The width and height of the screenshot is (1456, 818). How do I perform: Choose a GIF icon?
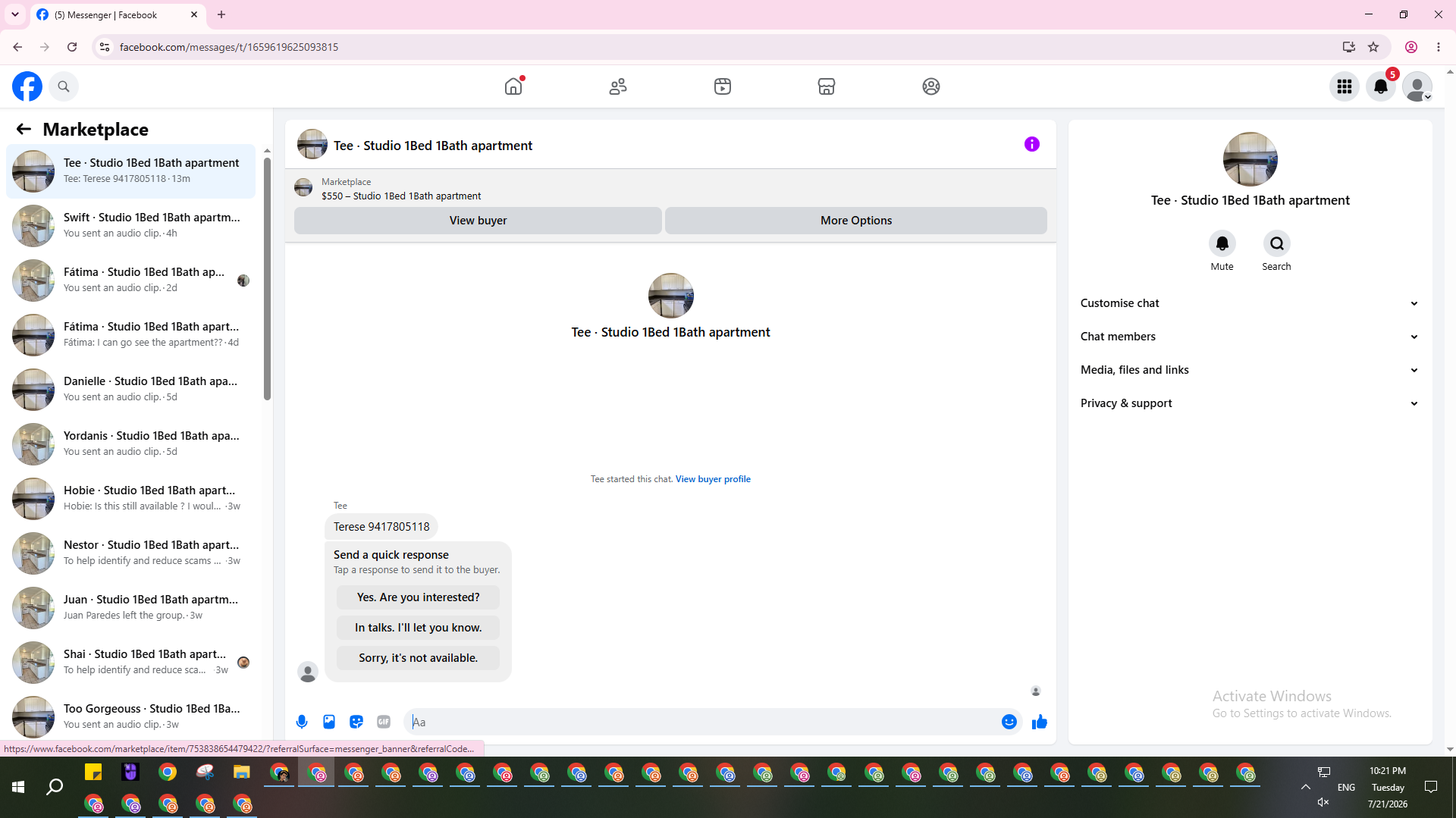pyautogui.click(x=384, y=722)
